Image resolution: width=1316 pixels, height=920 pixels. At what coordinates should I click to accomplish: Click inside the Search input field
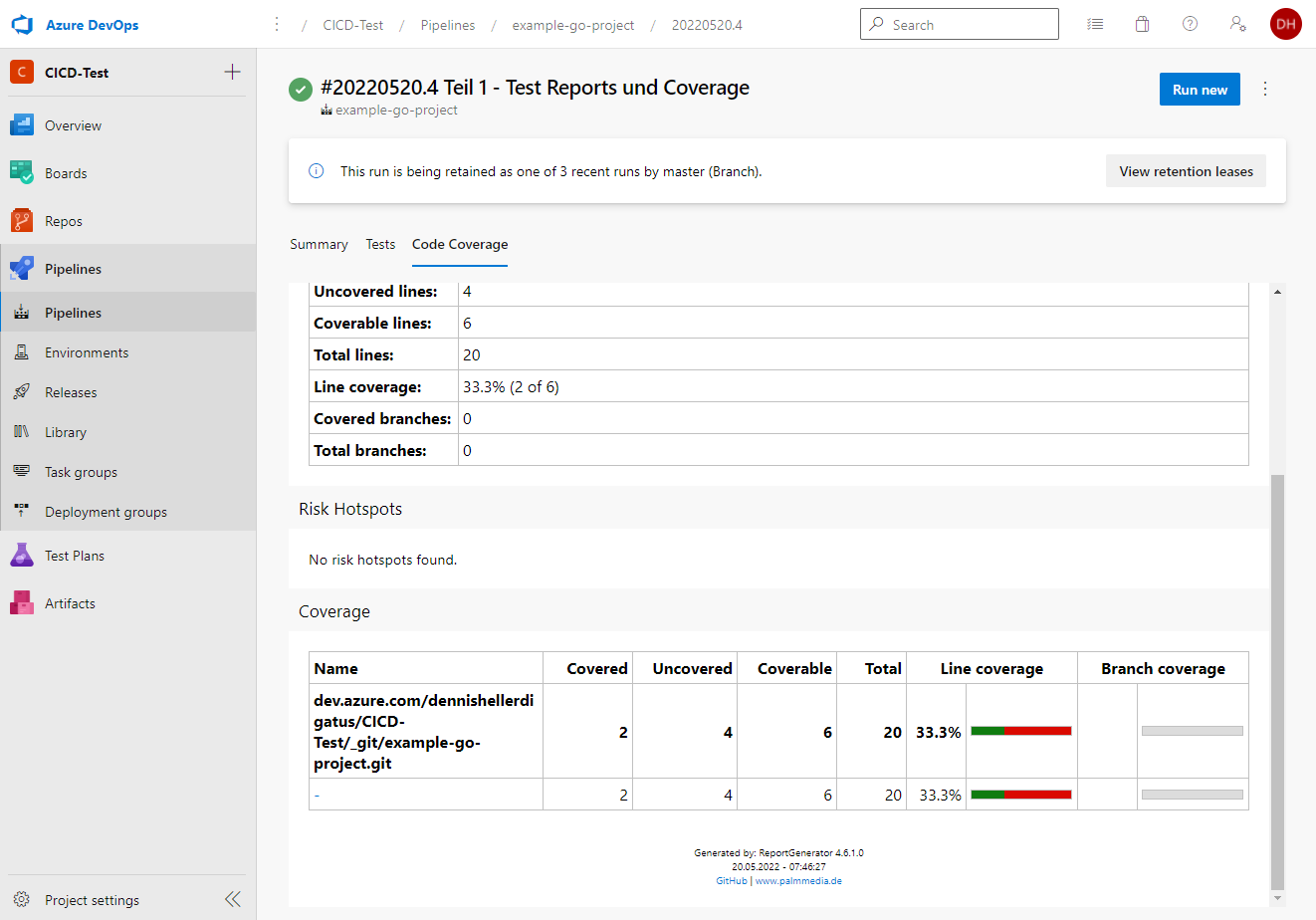point(959,24)
